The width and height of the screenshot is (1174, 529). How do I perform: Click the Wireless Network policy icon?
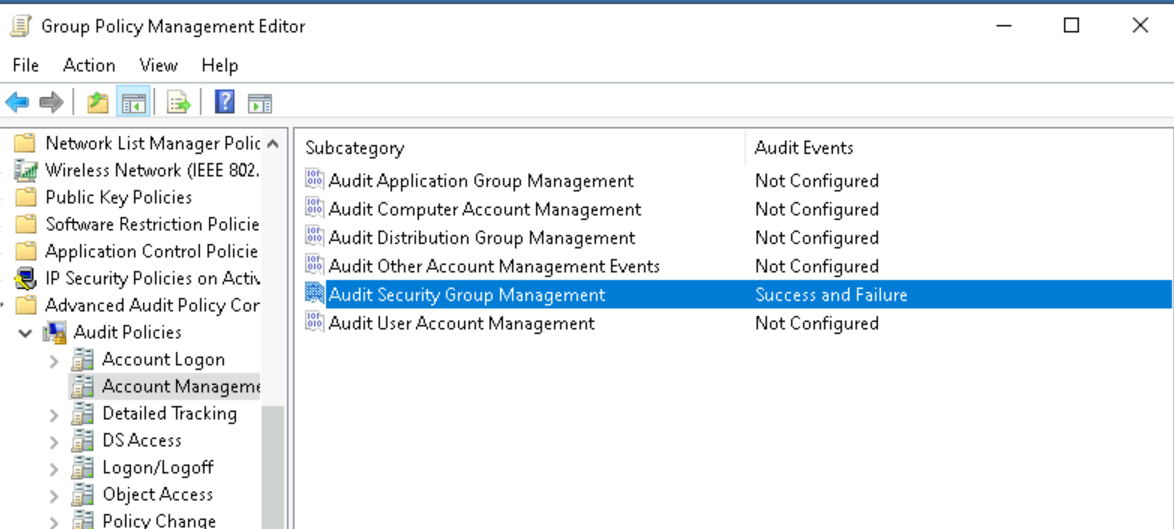26,170
